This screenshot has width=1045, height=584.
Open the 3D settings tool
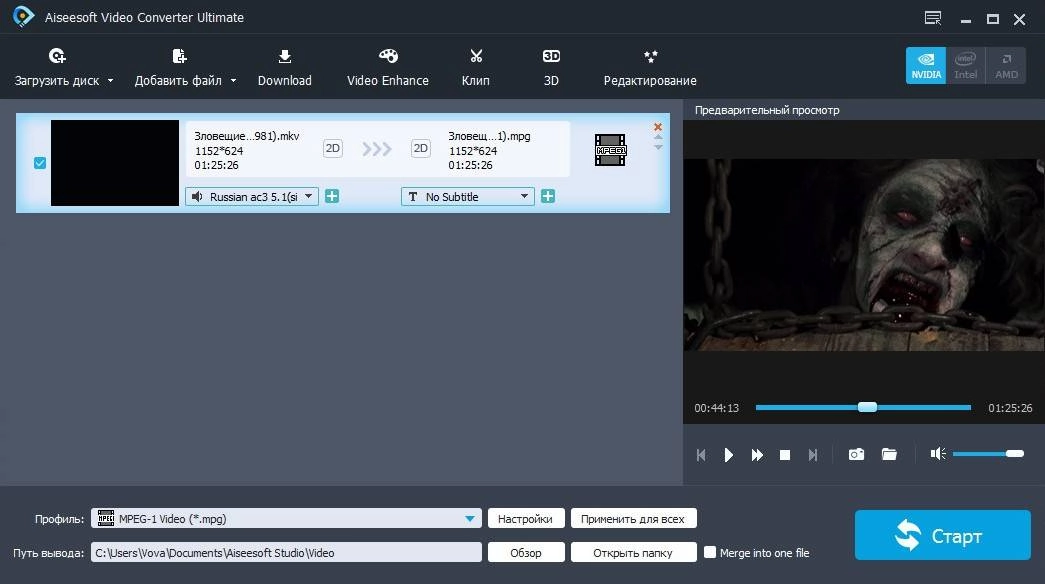click(x=551, y=68)
